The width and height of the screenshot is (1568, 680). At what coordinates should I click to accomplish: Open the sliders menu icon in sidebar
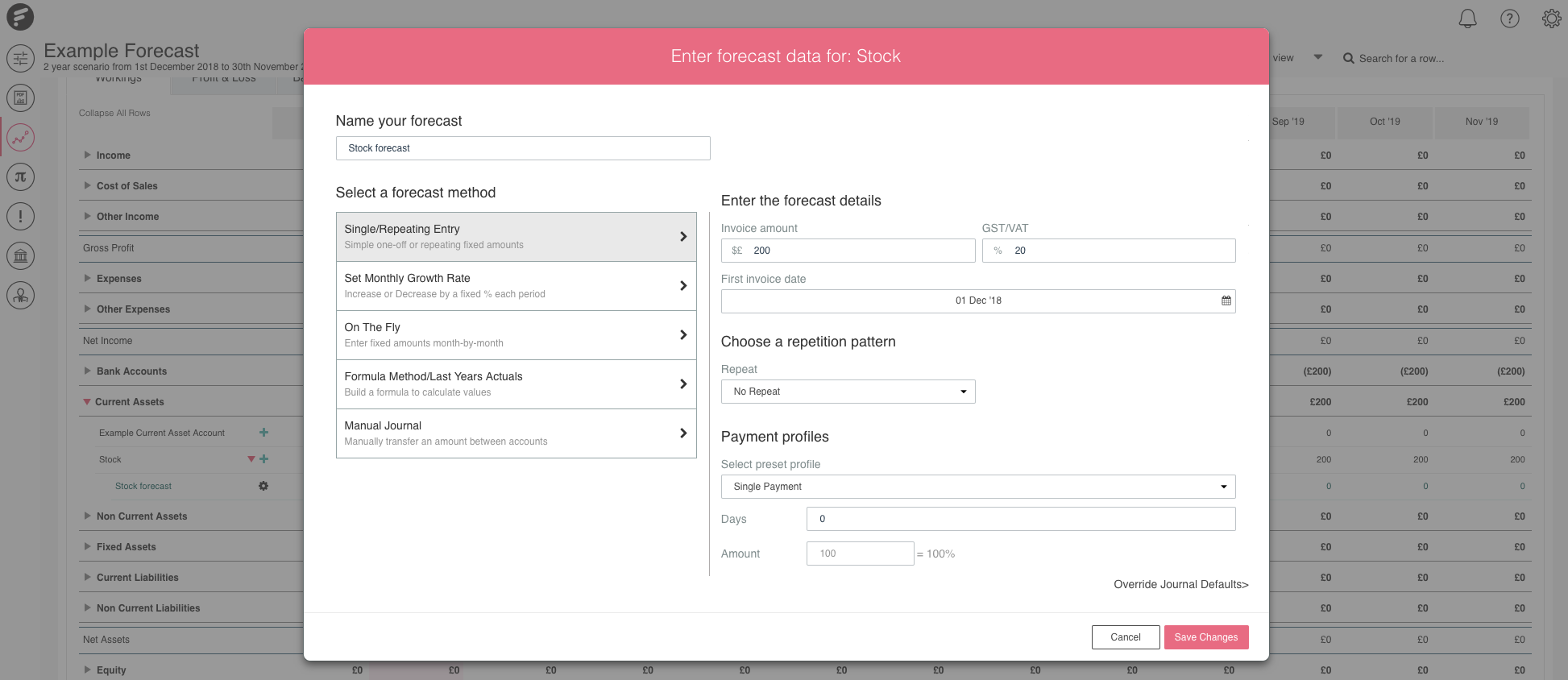click(20, 58)
